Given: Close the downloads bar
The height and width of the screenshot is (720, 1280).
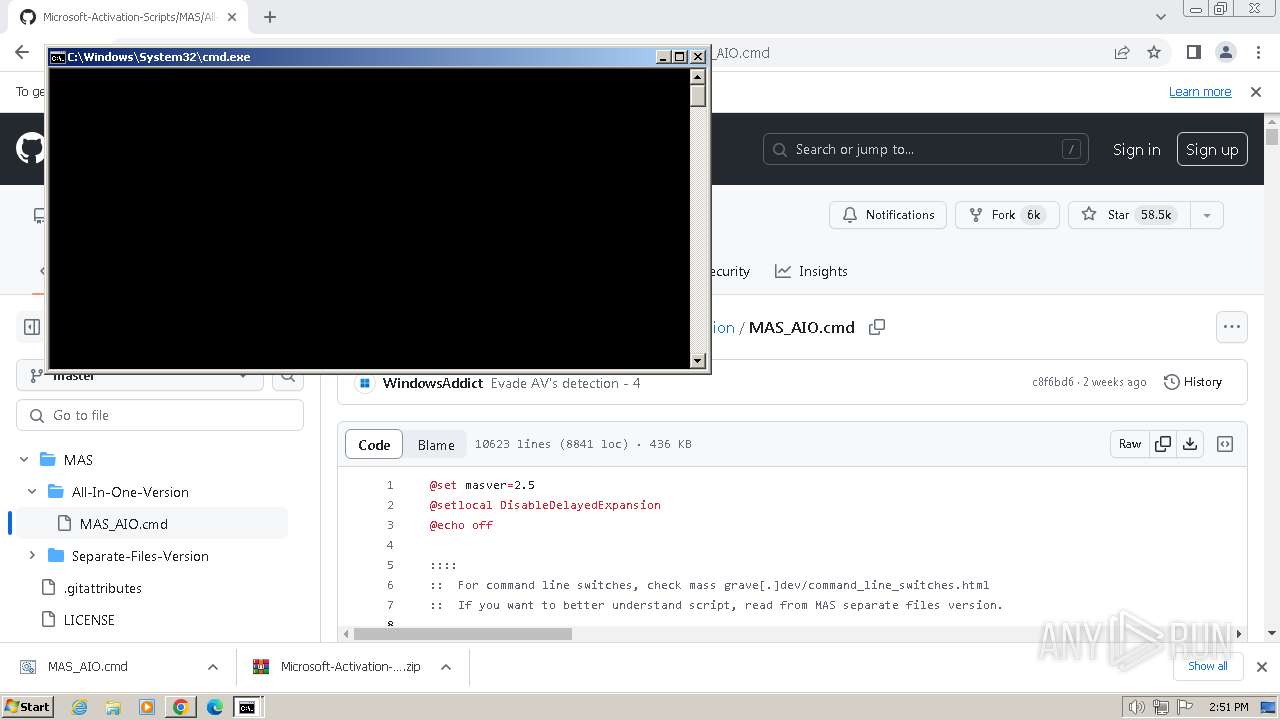Looking at the screenshot, I should [x=1262, y=667].
